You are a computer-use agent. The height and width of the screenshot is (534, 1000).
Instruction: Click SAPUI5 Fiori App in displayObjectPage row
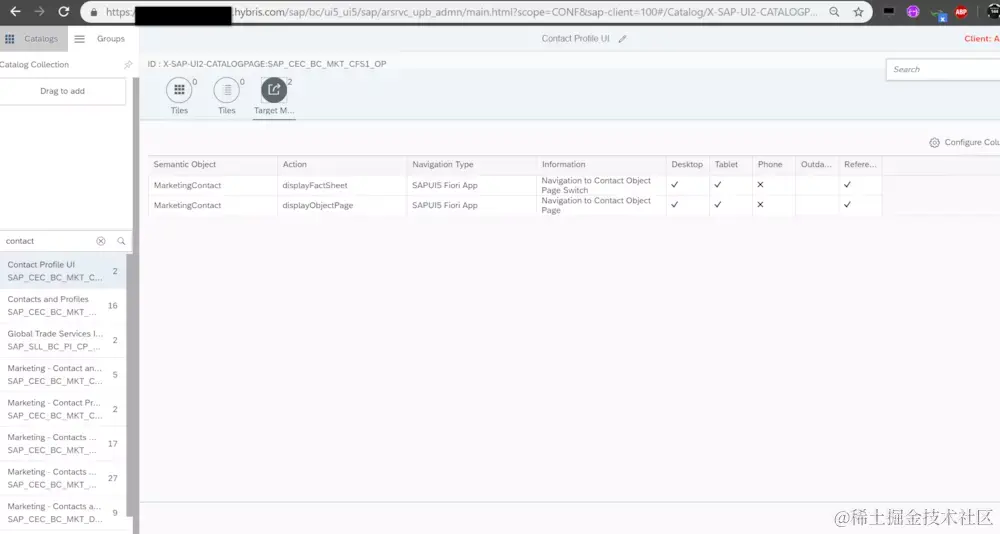pos(445,205)
